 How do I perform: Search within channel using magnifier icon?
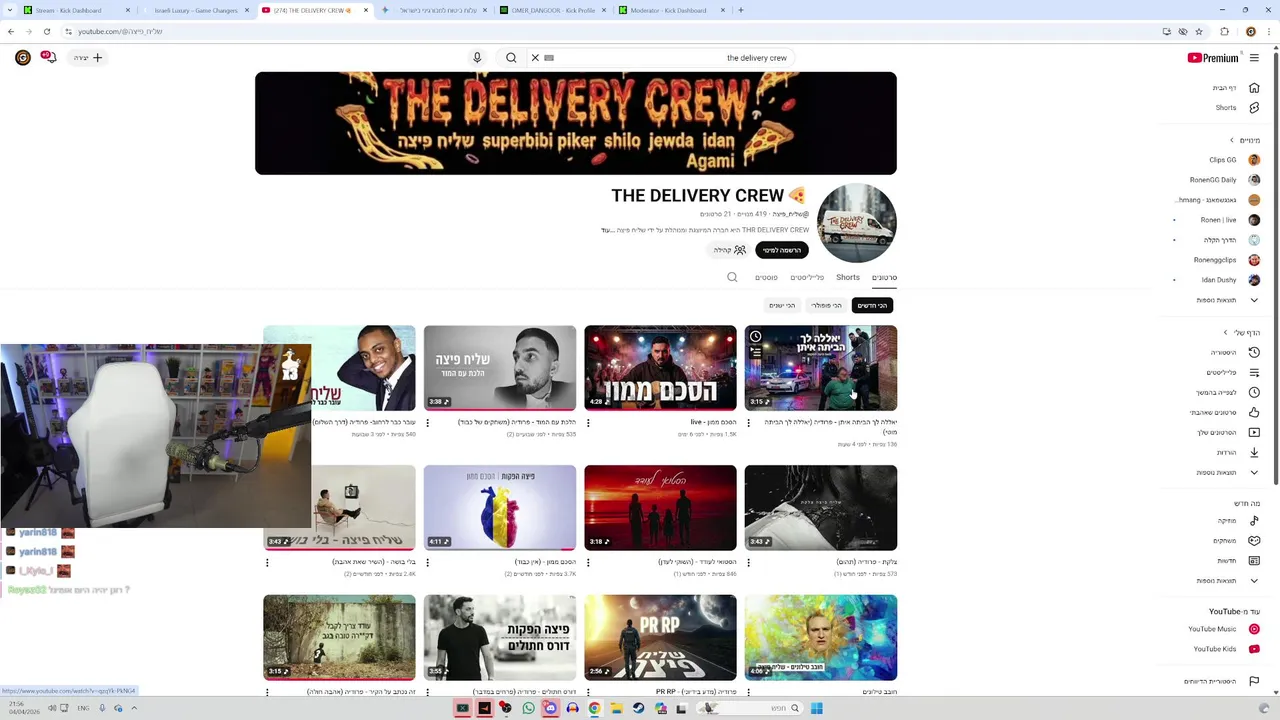[732, 277]
